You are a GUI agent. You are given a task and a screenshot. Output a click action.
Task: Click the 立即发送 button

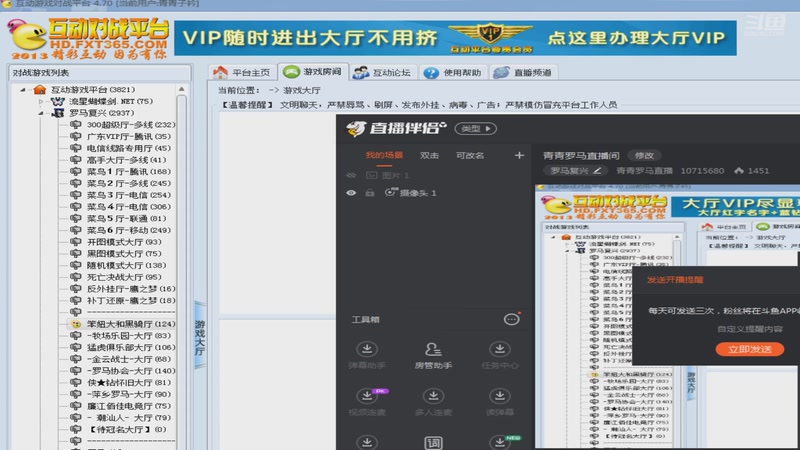point(749,349)
